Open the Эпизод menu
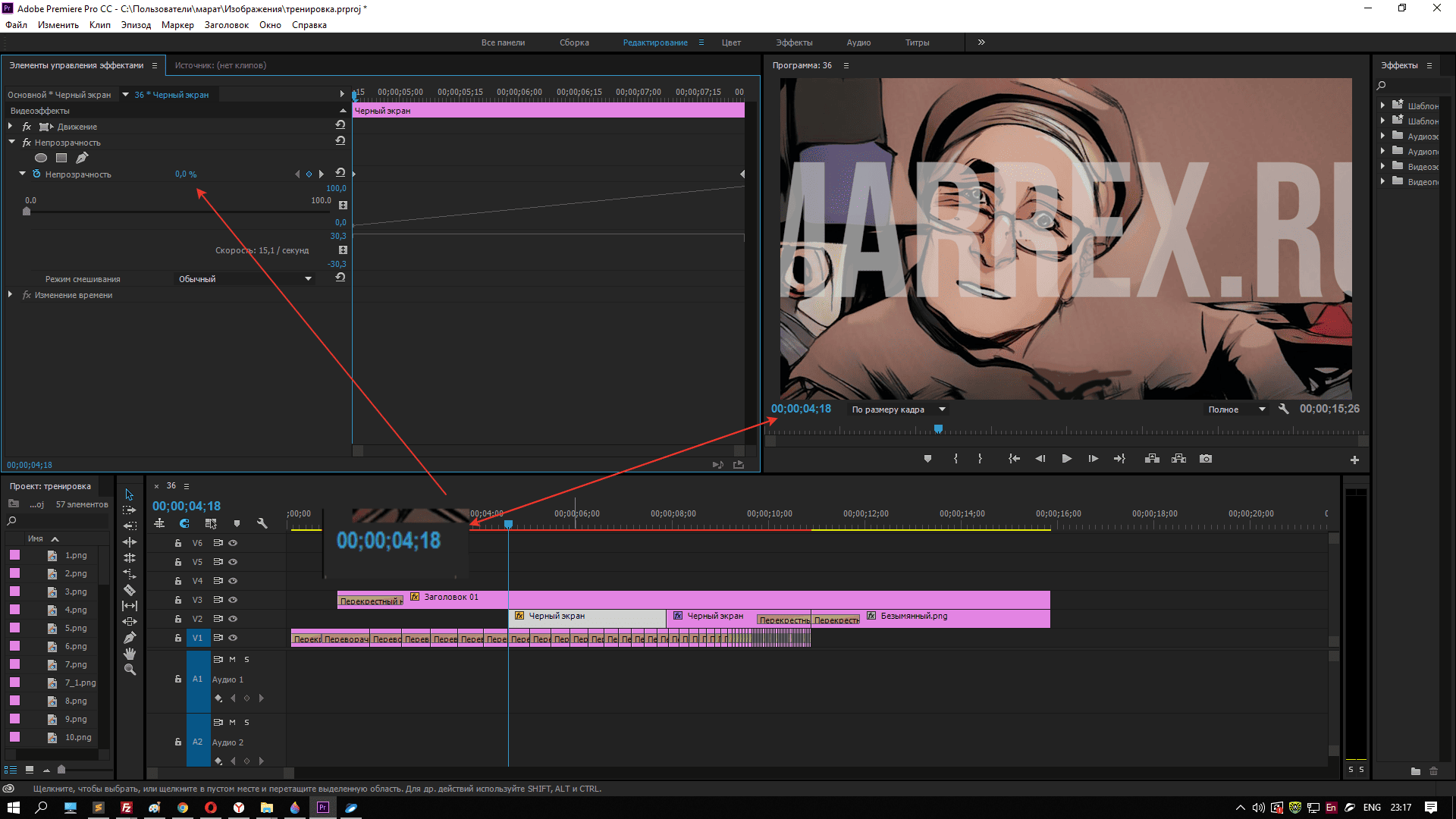 coord(136,25)
